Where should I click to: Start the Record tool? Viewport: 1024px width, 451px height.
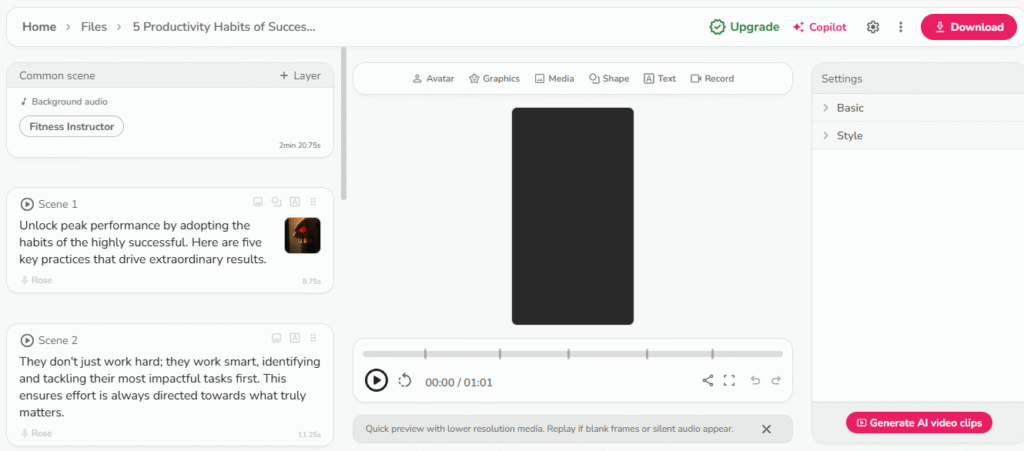click(x=712, y=78)
